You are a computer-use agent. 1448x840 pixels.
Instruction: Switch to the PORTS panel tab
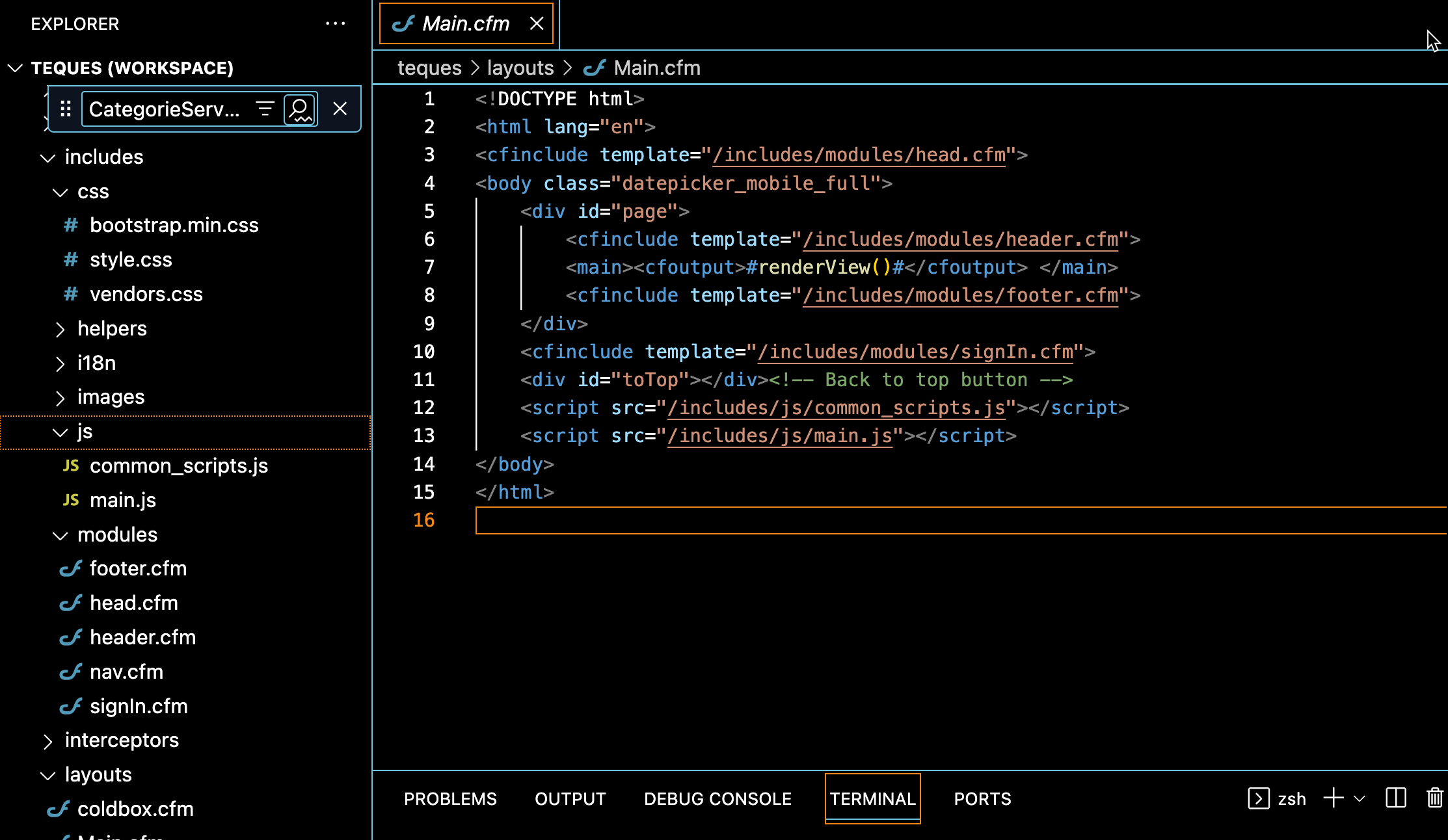tap(982, 799)
